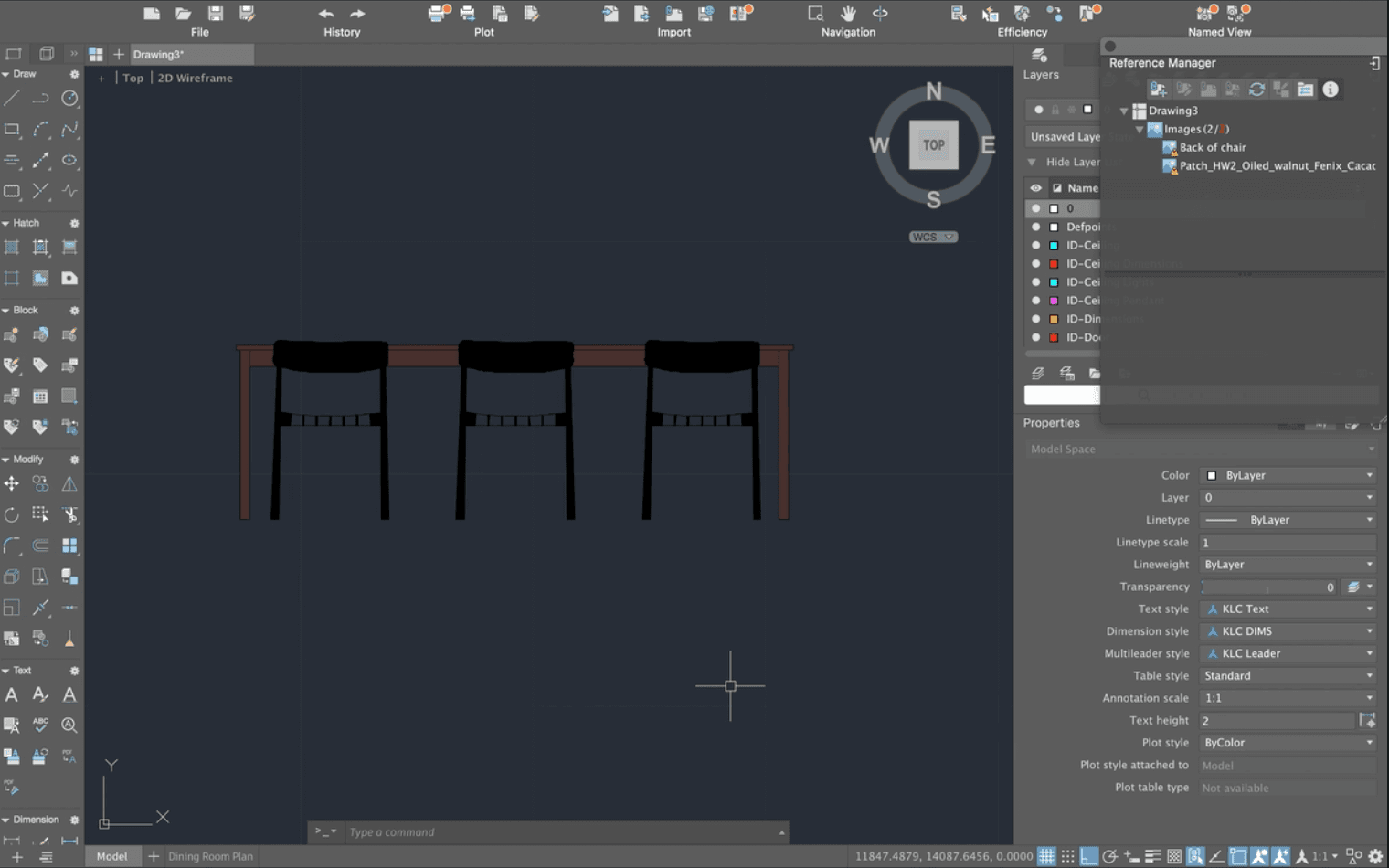
Task: Toggle transparency display in status bar
Action: pos(1174,856)
